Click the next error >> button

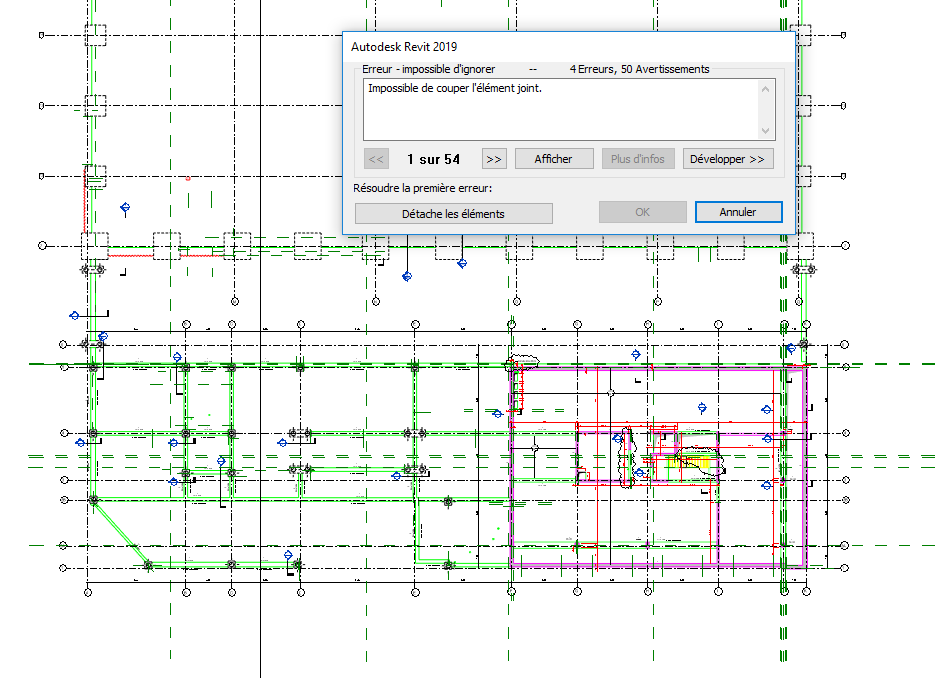[x=493, y=159]
